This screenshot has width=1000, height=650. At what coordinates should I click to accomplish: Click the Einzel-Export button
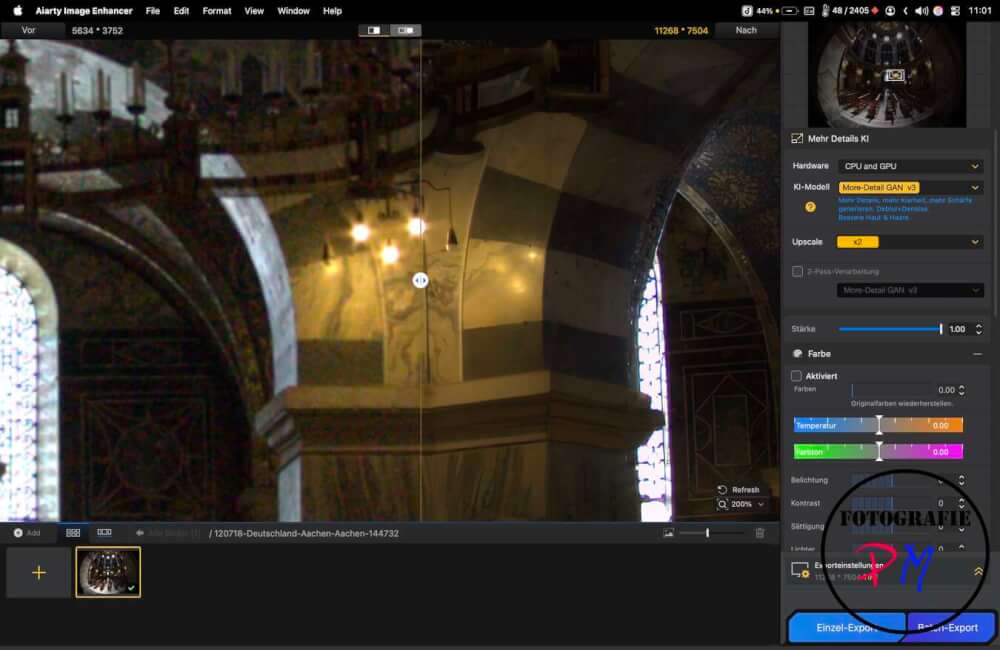click(845, 627)
